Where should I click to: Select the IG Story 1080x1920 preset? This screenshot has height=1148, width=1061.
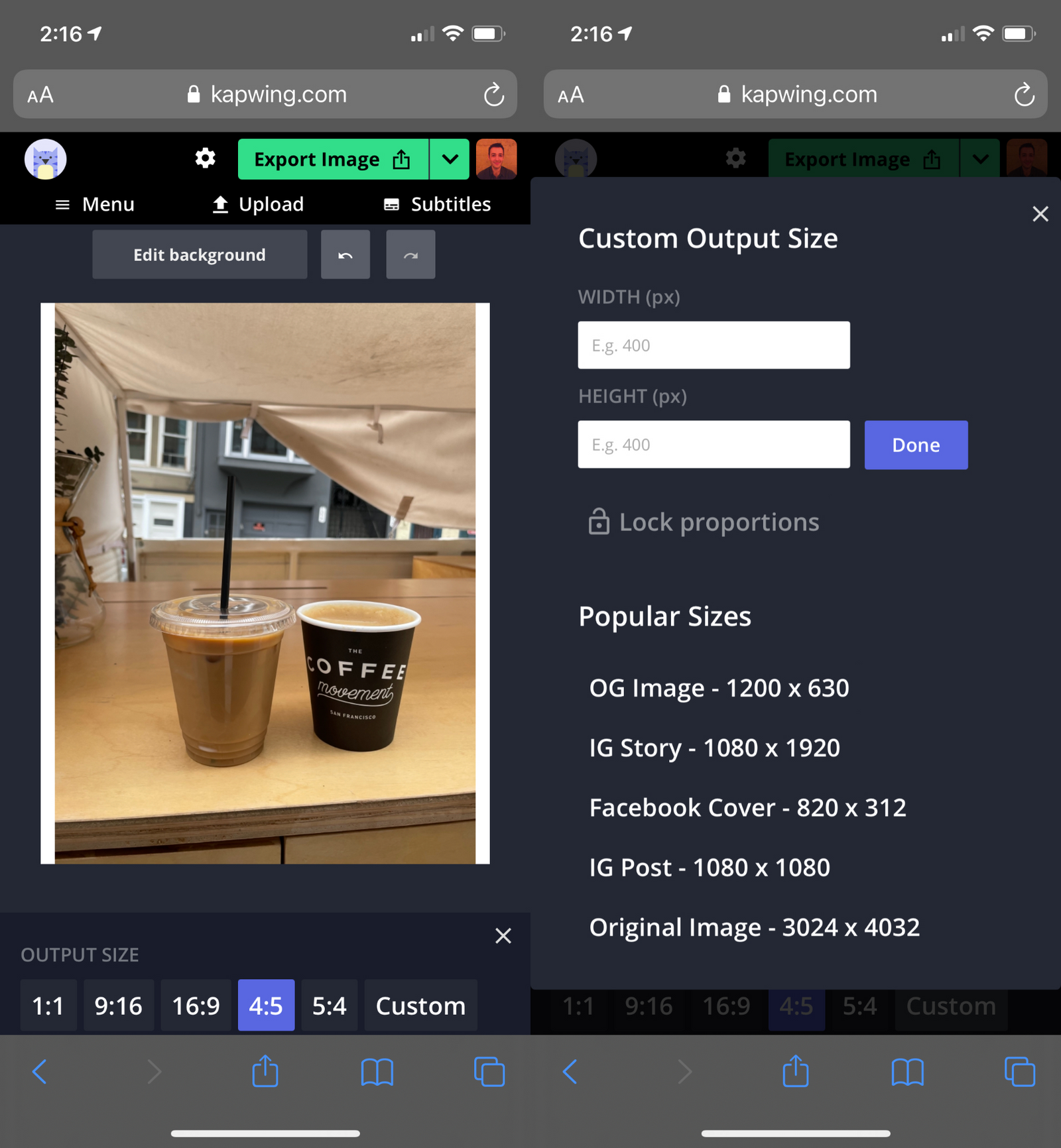click(714, 747)
